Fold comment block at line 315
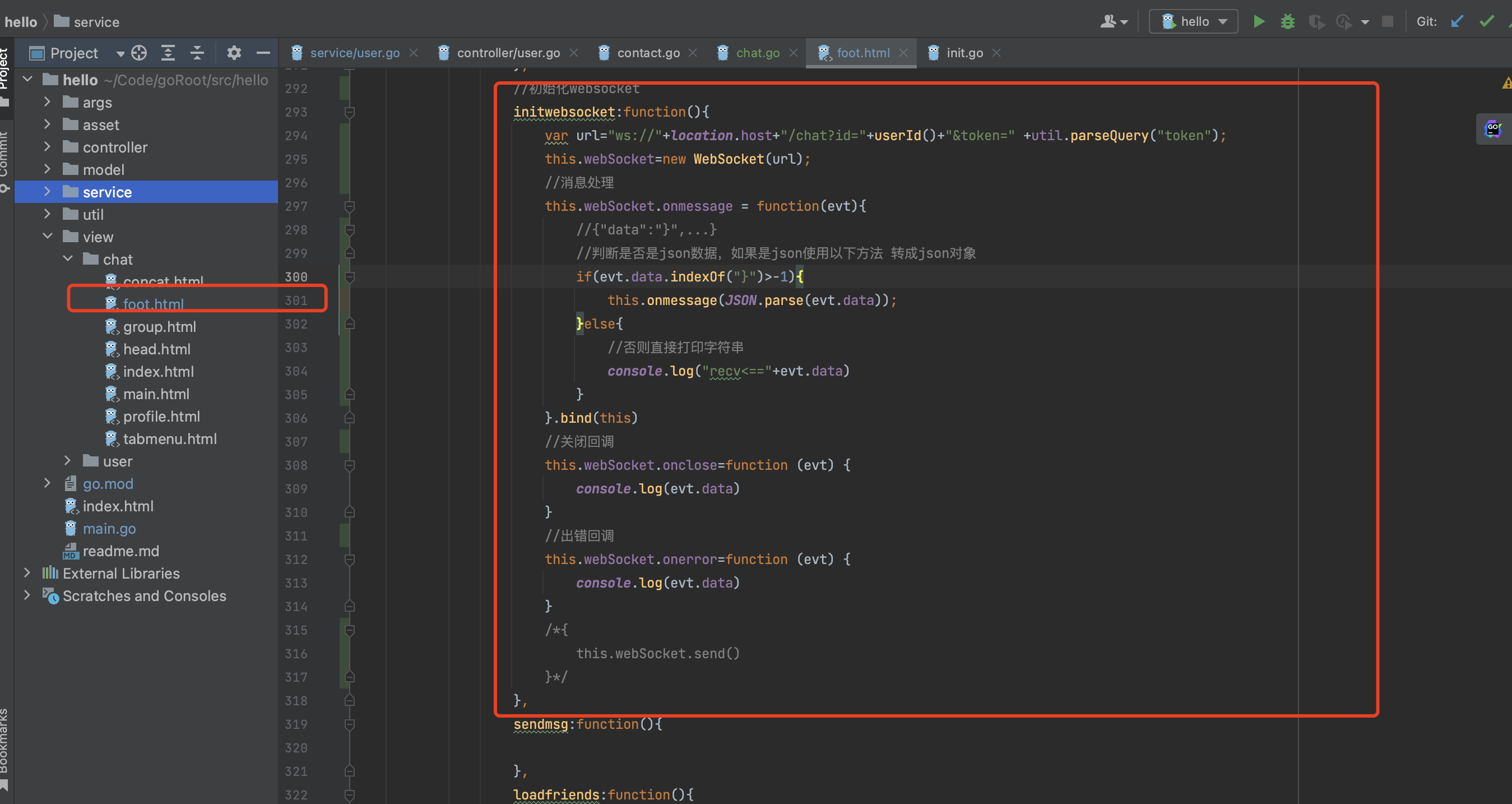Viewport: 1512px width, 804px height. (349, 630)
